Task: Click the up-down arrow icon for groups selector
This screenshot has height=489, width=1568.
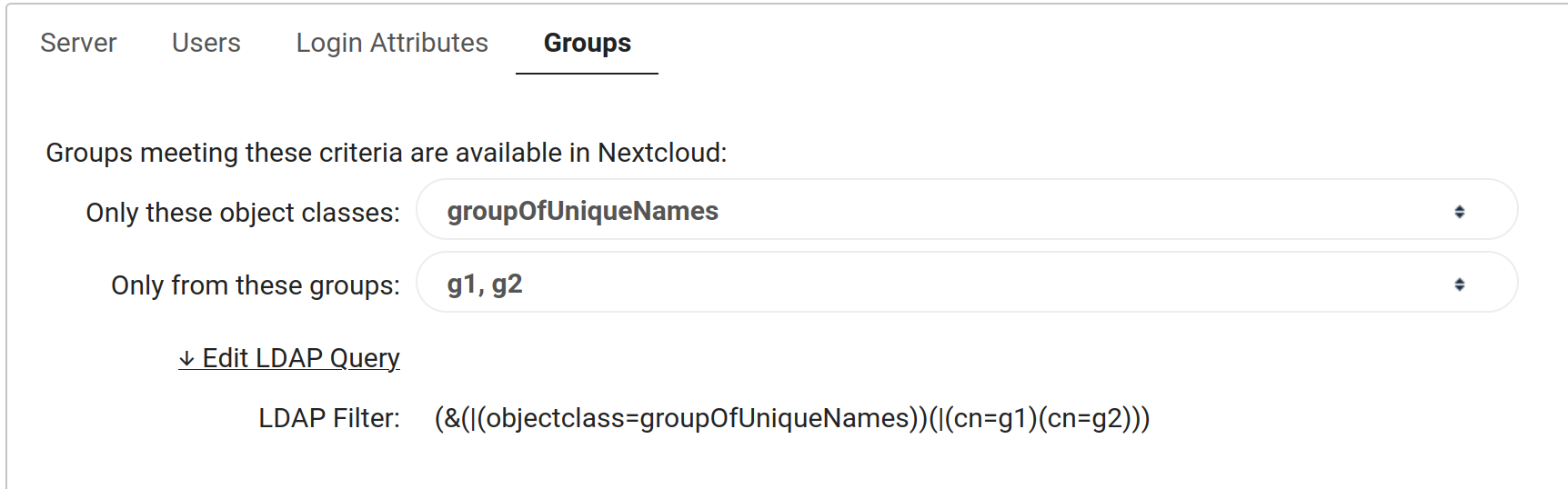Action: tap(1459, 284)
